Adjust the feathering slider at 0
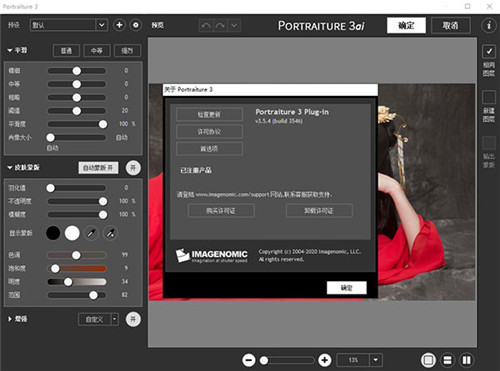The height and width of the screenshot is (371, 500). (77, 188)
